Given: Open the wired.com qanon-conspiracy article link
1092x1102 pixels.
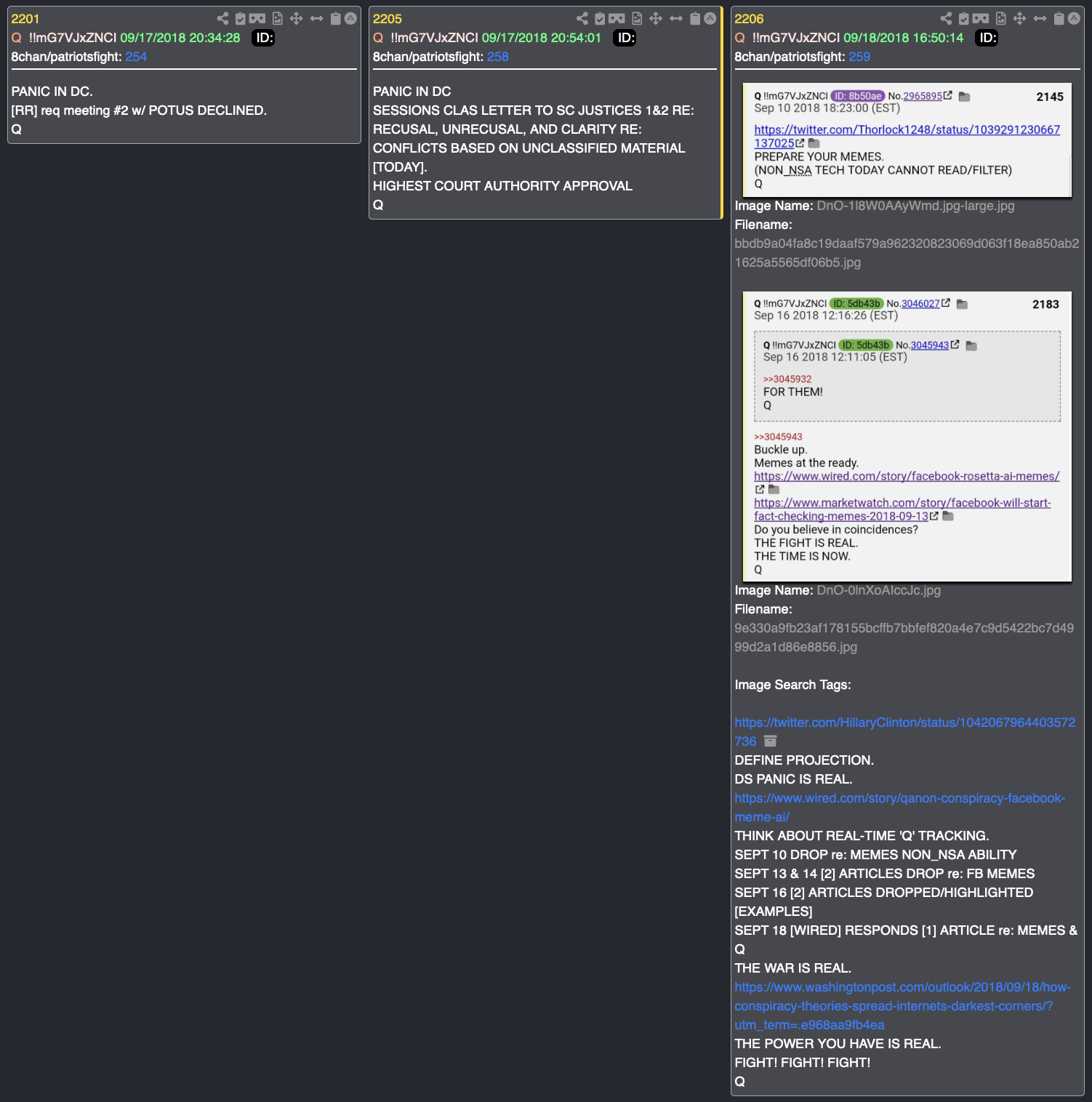Looking at the screenshot, I should (900, 807).
